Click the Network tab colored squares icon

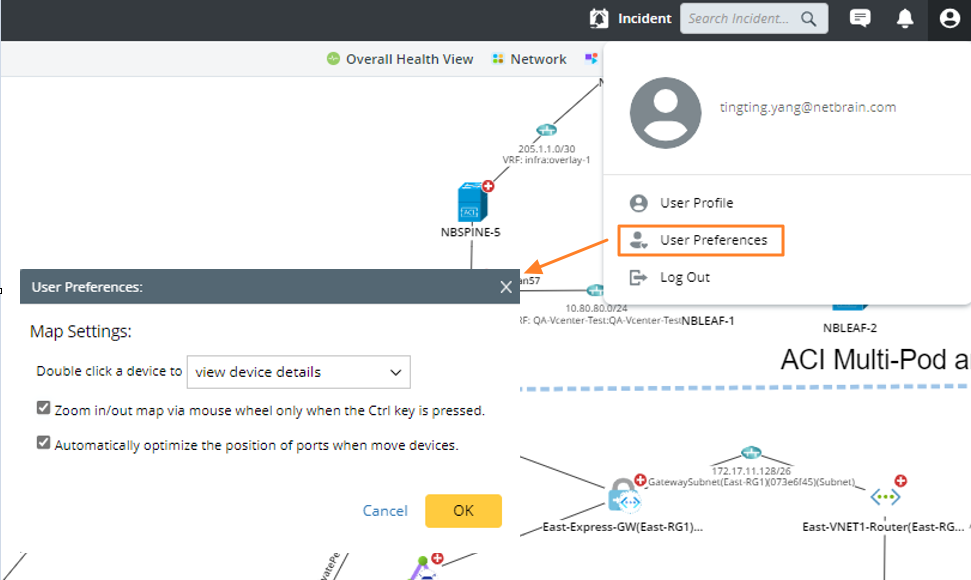(498, 59)
